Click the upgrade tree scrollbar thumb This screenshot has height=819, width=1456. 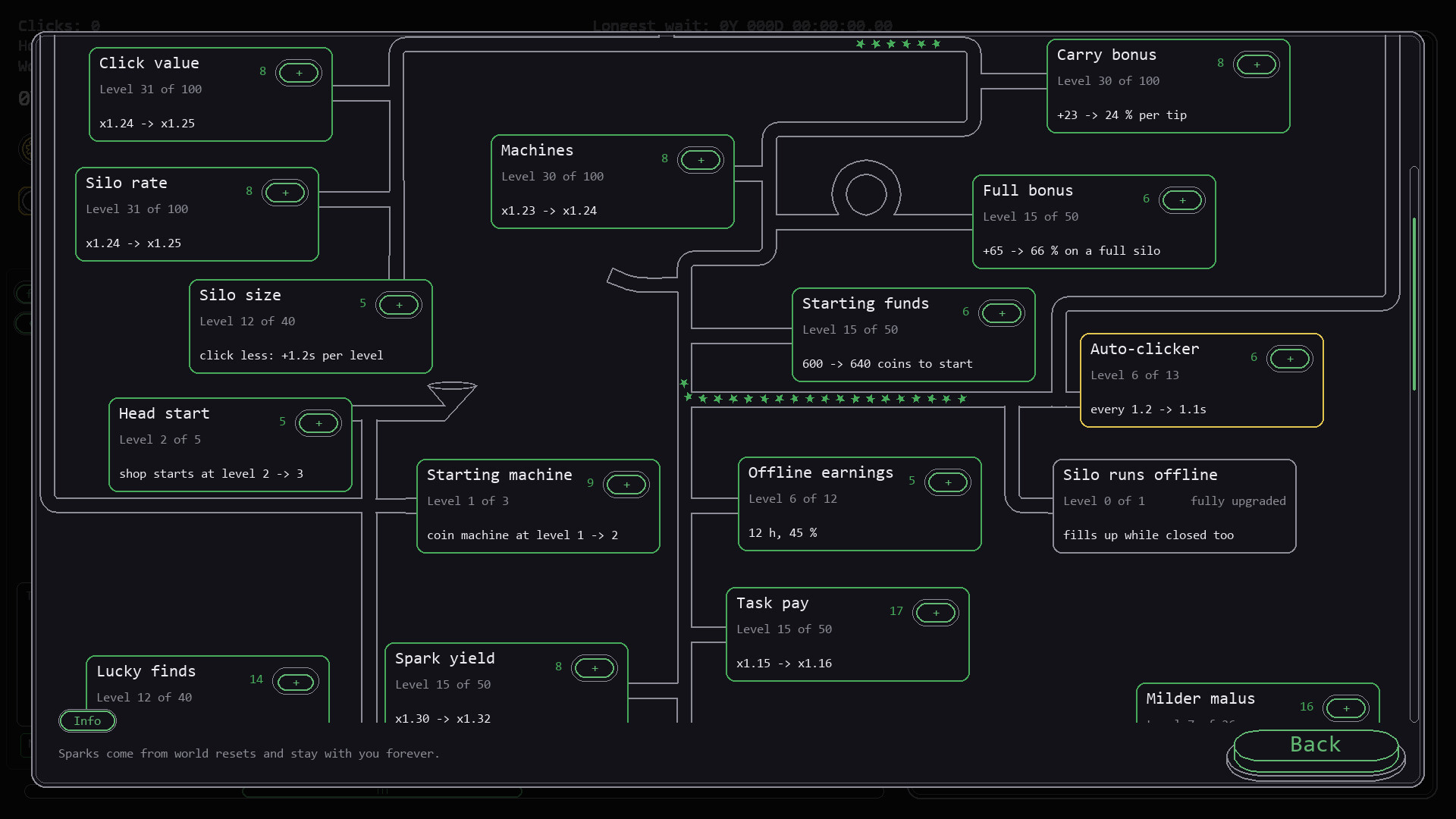tap(1414, 303)
